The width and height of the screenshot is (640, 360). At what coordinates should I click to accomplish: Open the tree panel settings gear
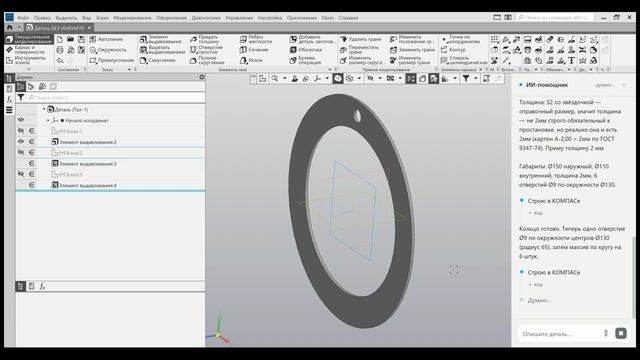tap(202, 77)
